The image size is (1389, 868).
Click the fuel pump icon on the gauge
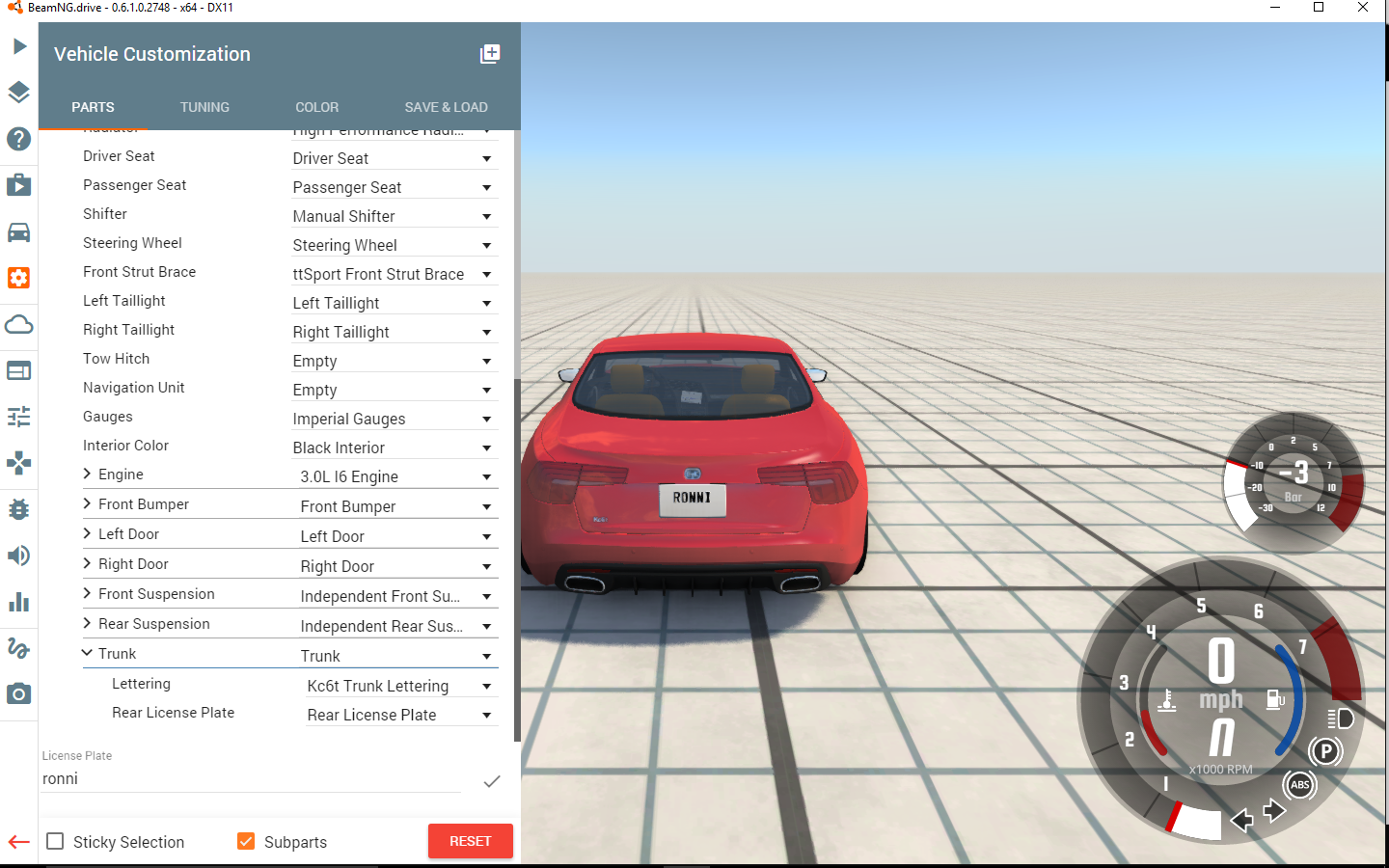click(x=1275, y=699)
